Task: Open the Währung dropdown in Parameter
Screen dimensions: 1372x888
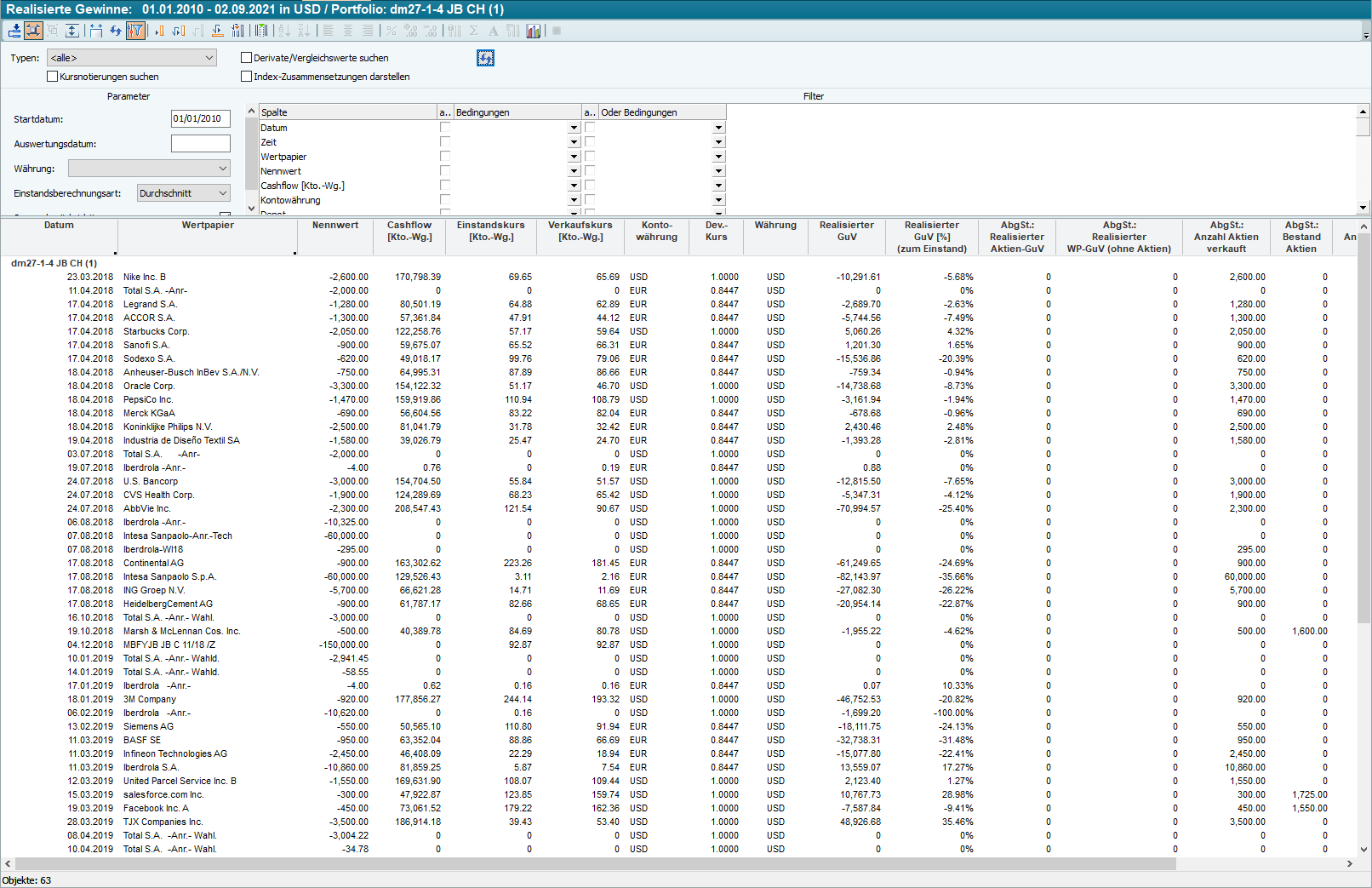Action: click(x=149, y=169)
